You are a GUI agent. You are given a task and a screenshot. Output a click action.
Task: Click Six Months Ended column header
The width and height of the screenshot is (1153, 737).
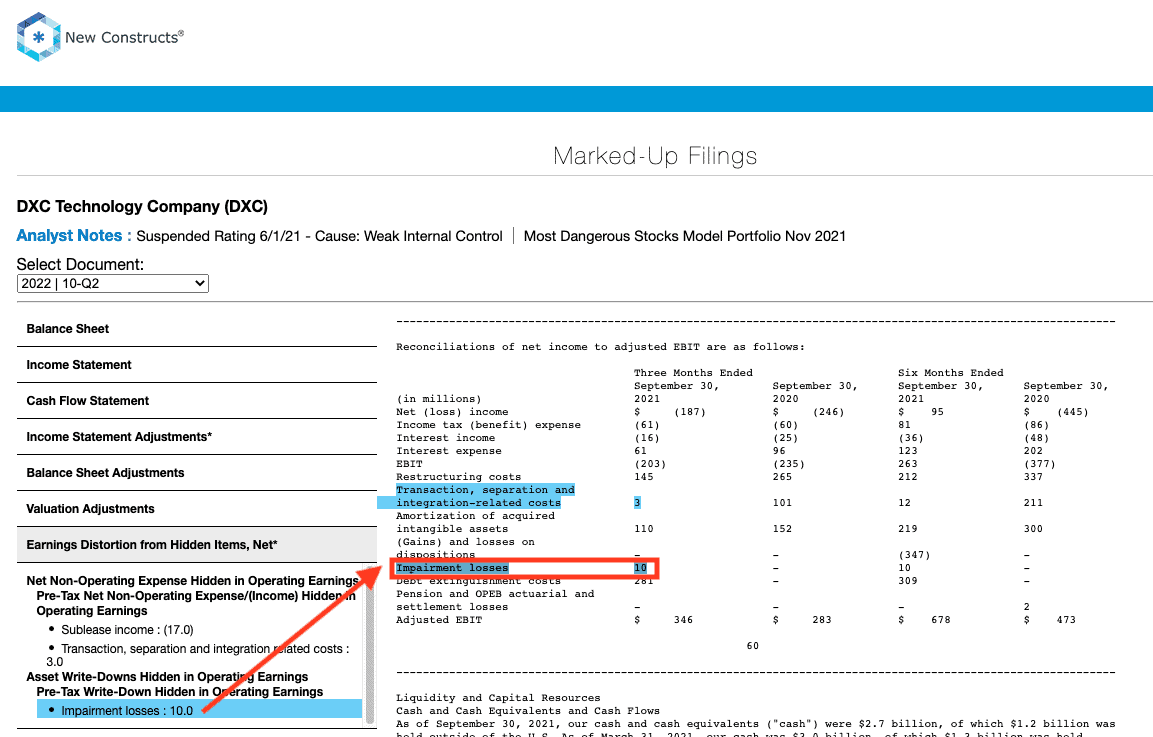pyautogui.click(x=951, y=373)
